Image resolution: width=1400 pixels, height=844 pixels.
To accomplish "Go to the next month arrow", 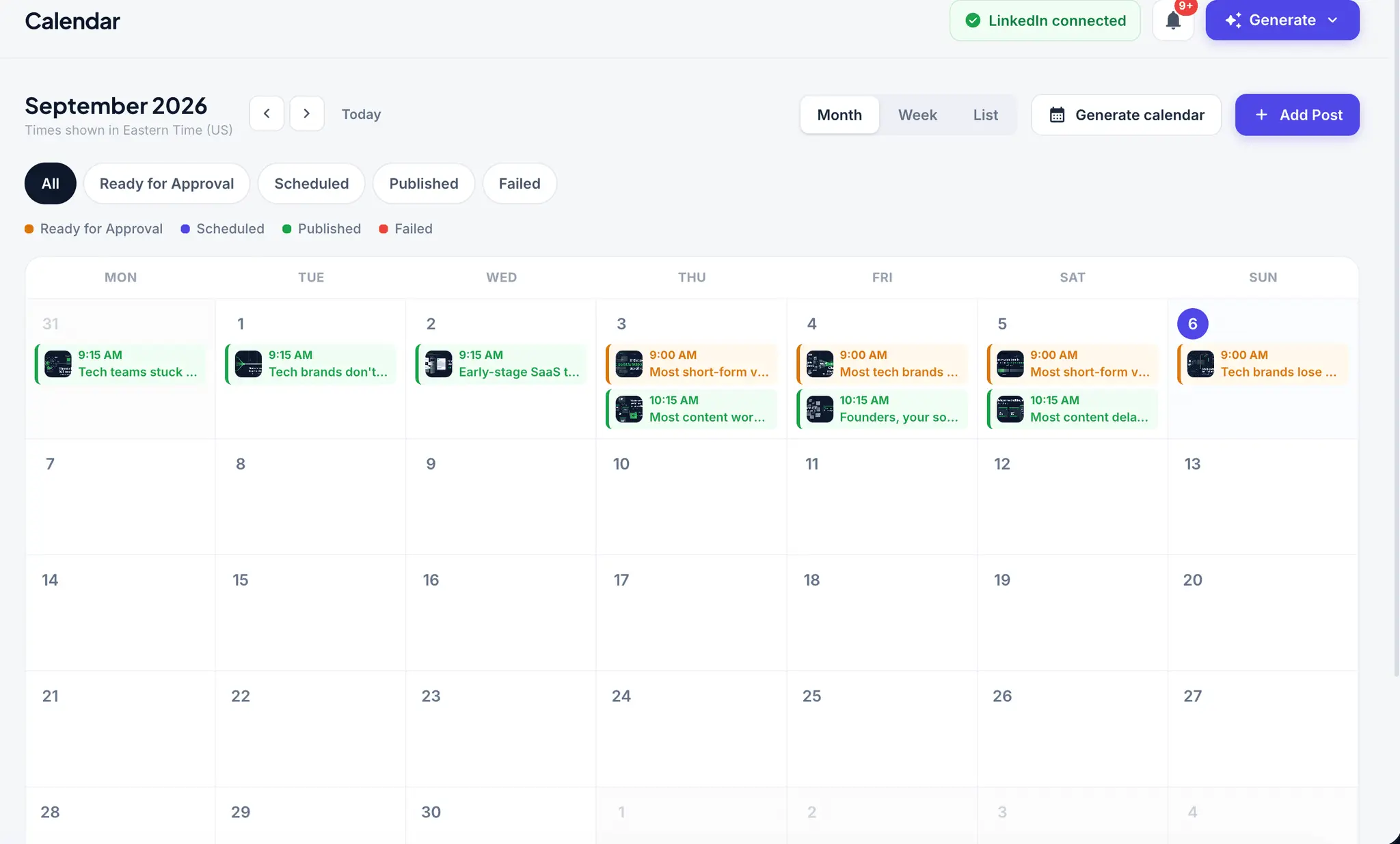I will pos(307,113).
